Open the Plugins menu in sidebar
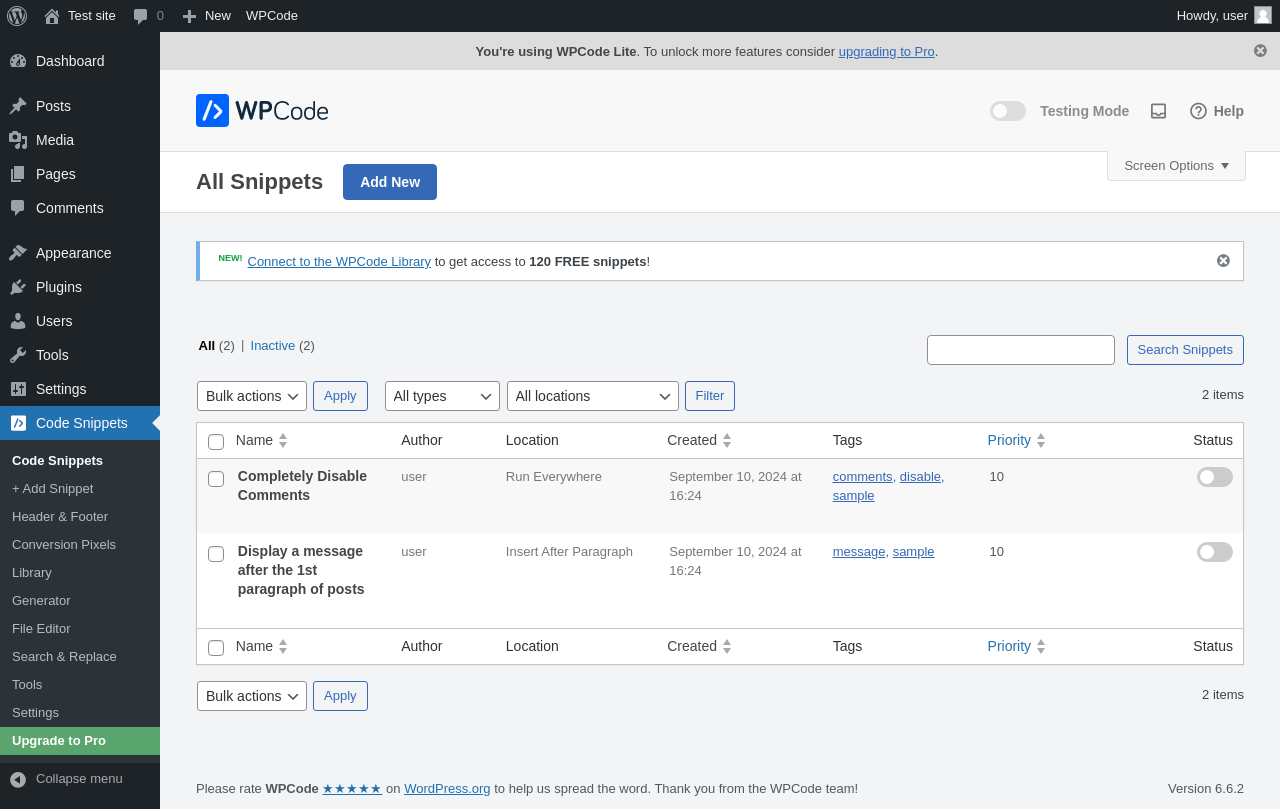This screenshot has width=1280, height=809. [x=59, y=287]
